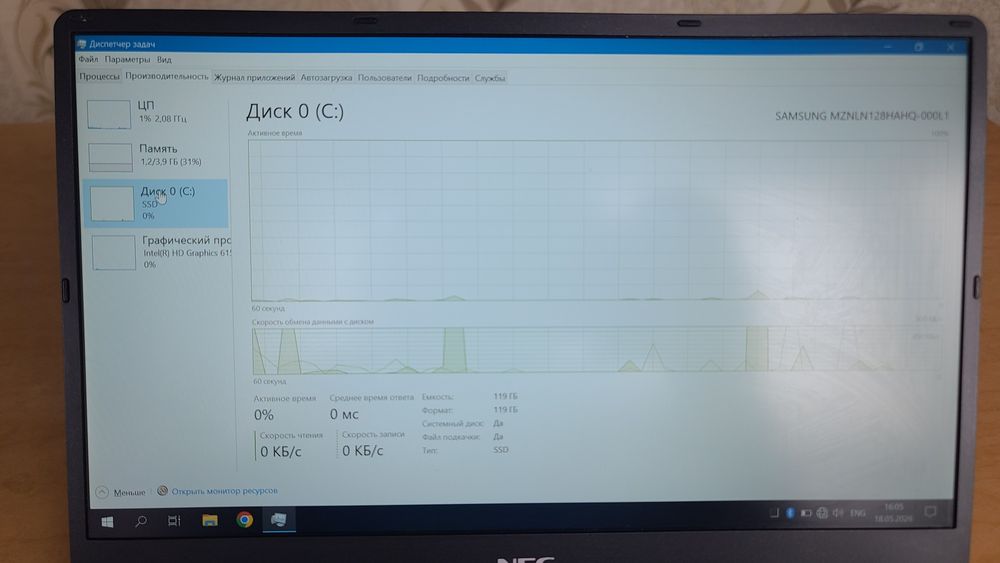Click the Меньше chevron circle icon
Viewport: 1000px width, 563px height.
(x=102, y=492)
